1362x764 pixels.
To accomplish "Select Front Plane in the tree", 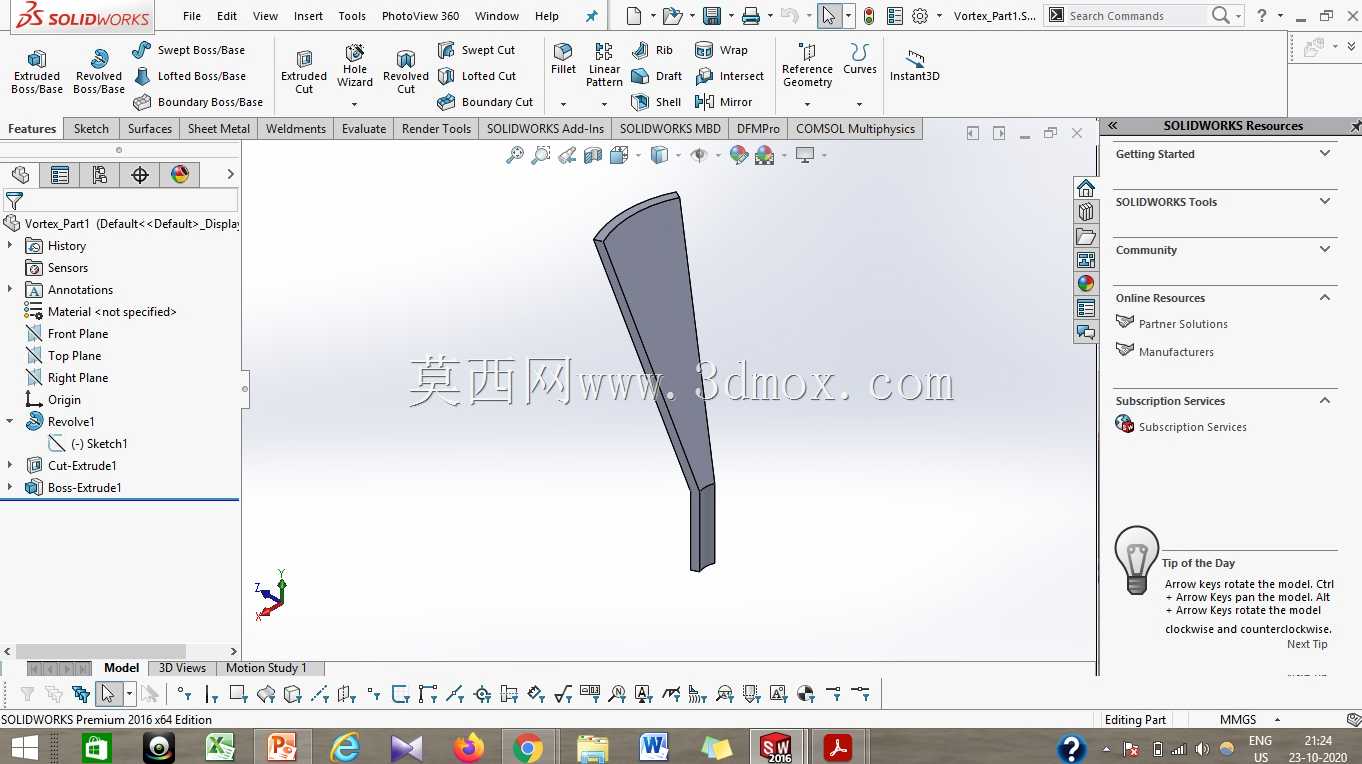I will point(78,334).
